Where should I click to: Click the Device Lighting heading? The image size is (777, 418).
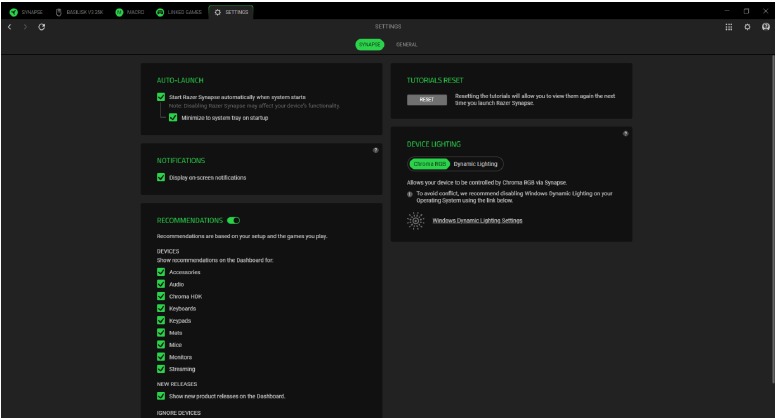coord(434,144)
